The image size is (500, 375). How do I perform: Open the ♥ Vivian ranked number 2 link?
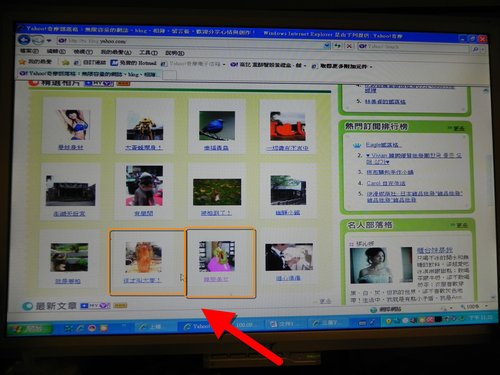point(413,159)
